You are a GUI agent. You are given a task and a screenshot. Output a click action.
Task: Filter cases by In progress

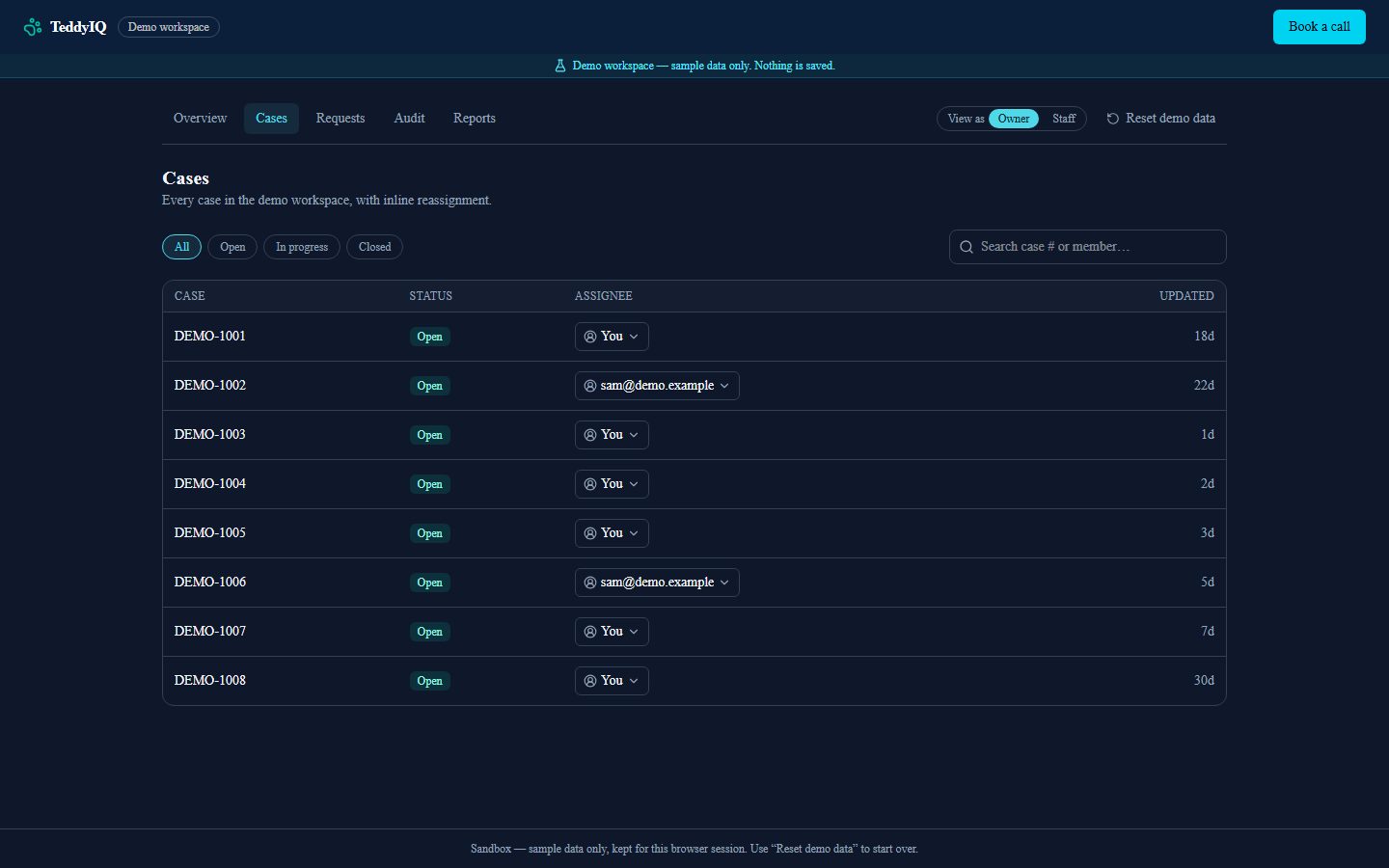(x=302, y=247)
